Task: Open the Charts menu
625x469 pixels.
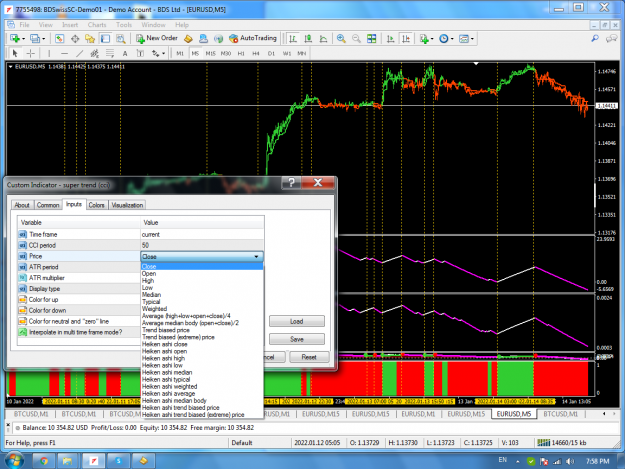Action: (x=97, y=25)
